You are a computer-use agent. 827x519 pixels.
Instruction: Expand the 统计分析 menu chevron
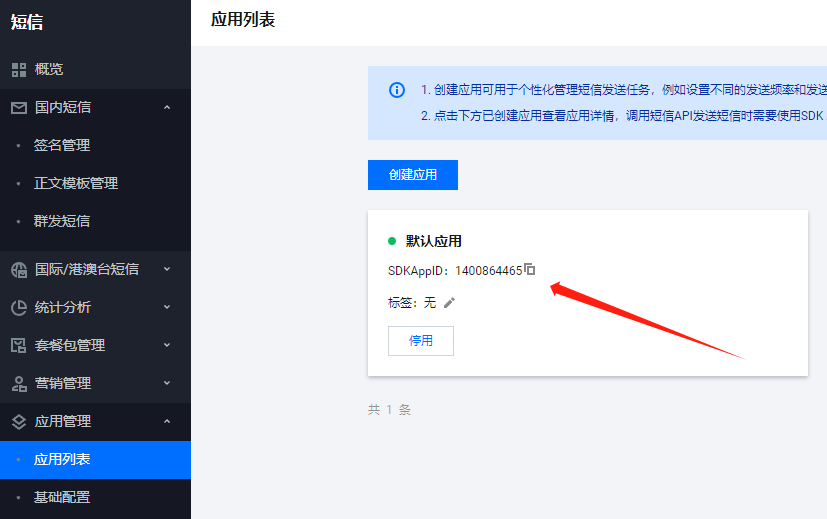coord(167,307)
